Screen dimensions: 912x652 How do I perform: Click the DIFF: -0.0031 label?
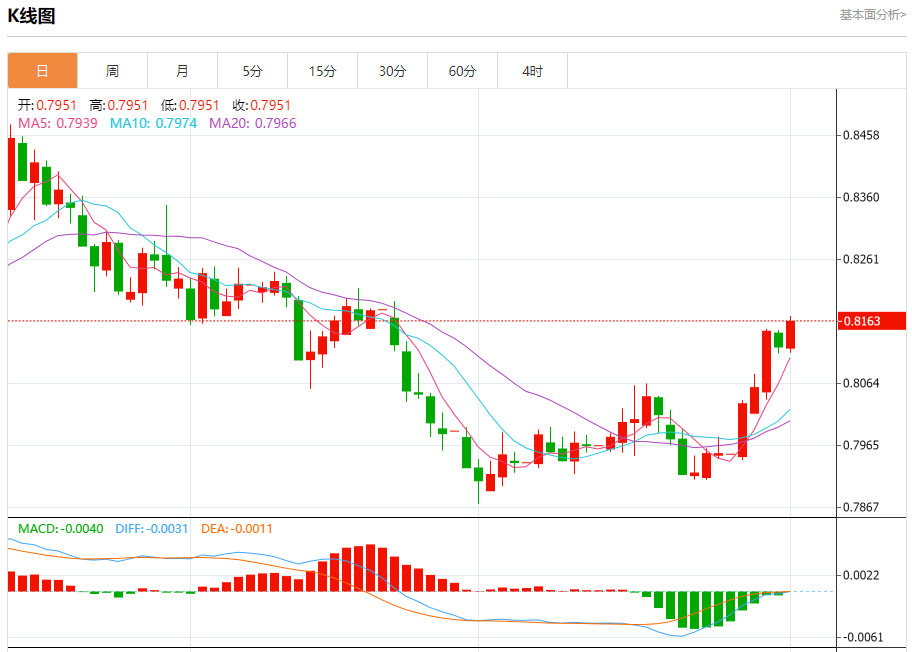[x=152, y=529]
